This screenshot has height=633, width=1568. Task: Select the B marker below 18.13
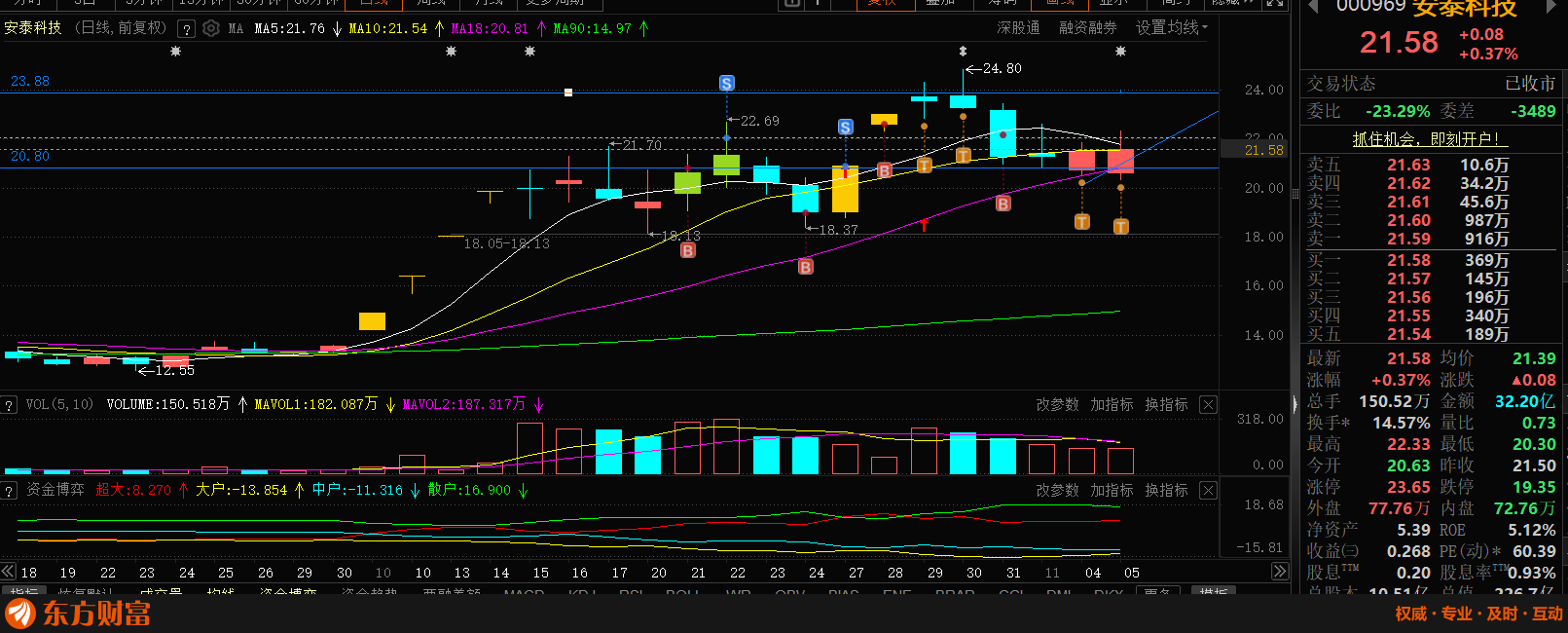point(688,250)
